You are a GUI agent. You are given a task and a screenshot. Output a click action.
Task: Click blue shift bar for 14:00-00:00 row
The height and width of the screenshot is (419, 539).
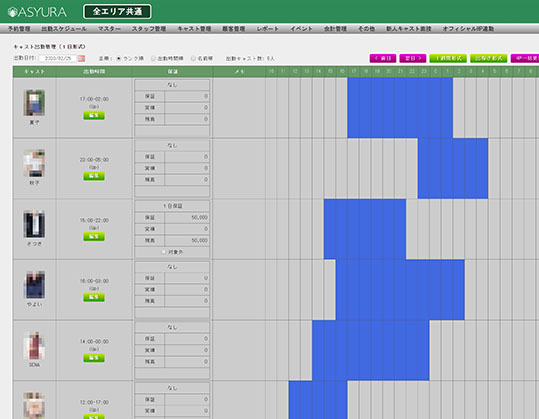[x=371, y=350]
